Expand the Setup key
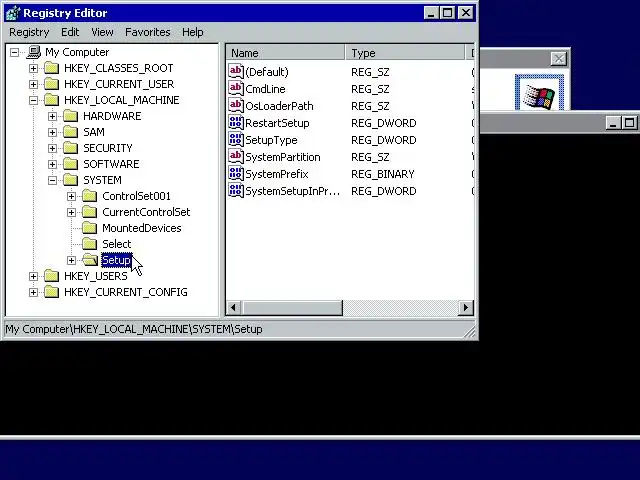This screenshot has width=640, height=480. pos(71,260)
